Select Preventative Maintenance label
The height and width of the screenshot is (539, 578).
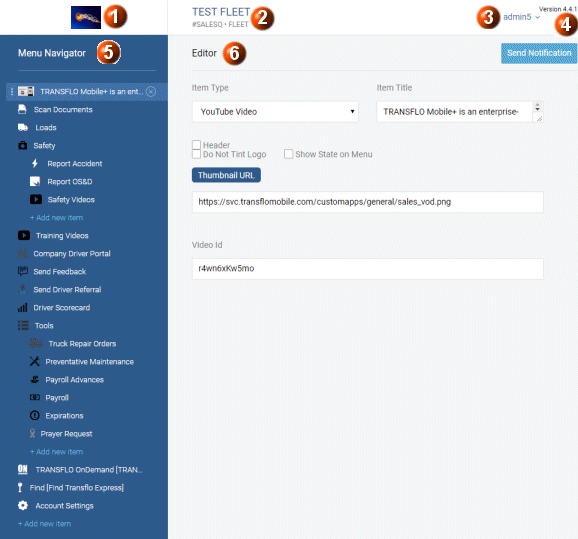(x=90, y=362)
